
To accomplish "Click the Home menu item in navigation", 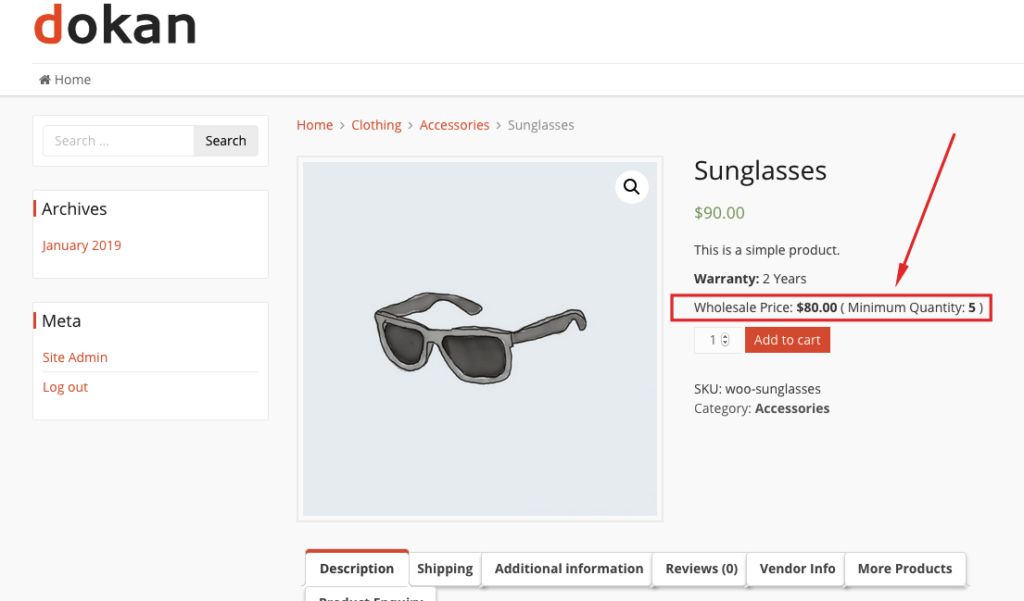I will (x=65, y=80).
